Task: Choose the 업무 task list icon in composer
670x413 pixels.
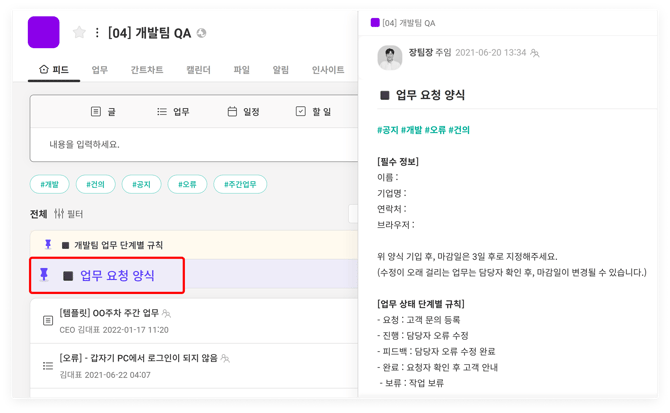Action: pos(162,112)
